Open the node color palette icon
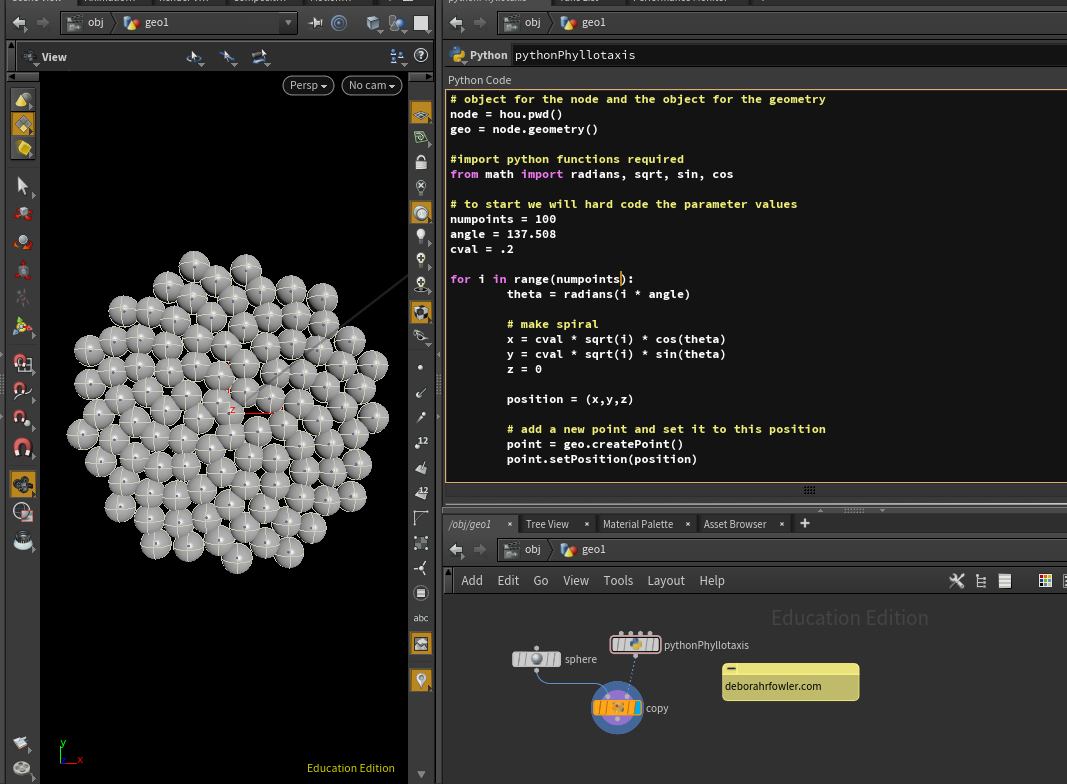Image resolution: width=1067 pixels, height=784 pixels. tap(1045, 581)
